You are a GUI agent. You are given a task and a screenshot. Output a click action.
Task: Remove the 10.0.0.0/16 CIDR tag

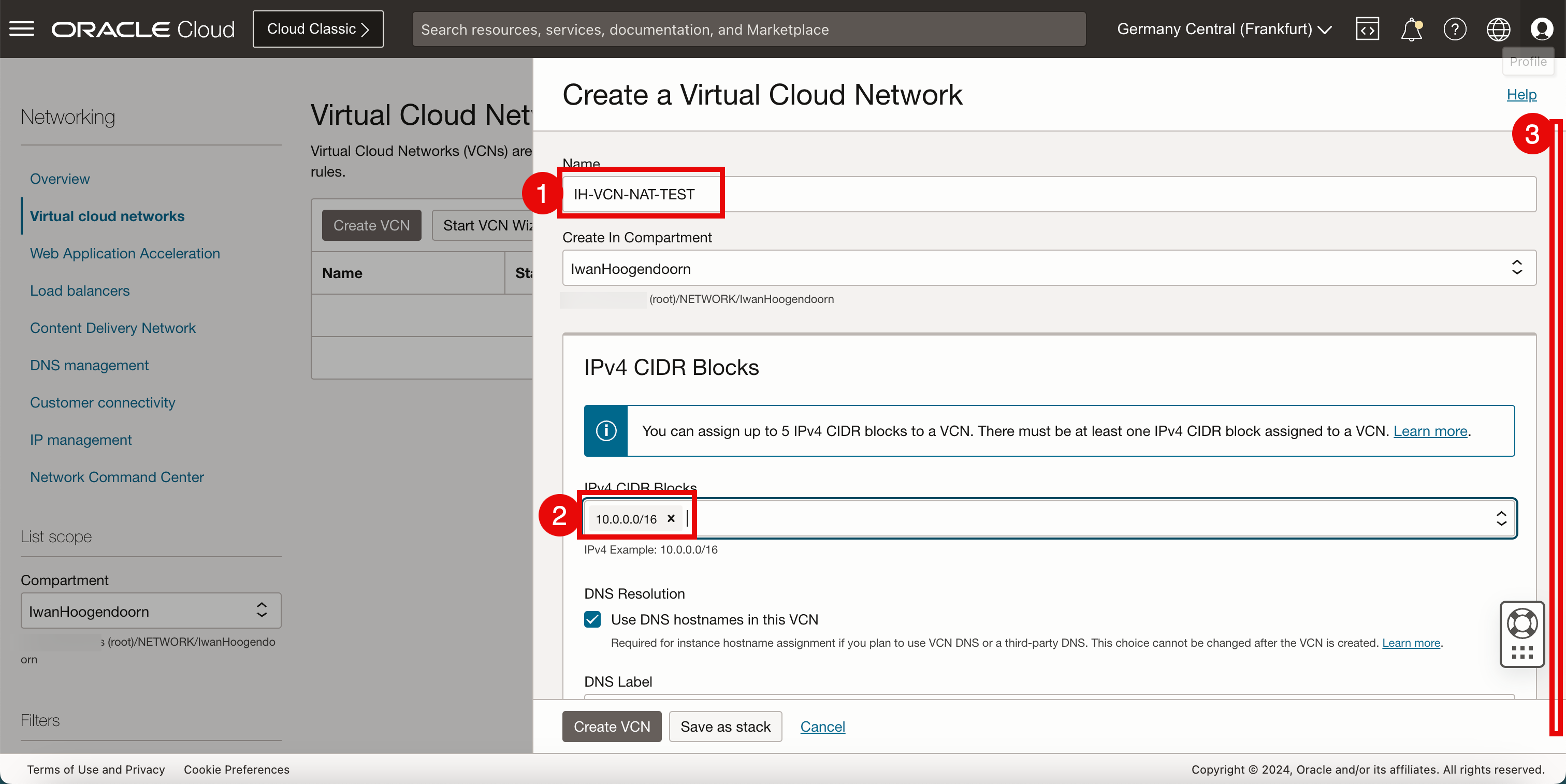click(x=671, y=518)
